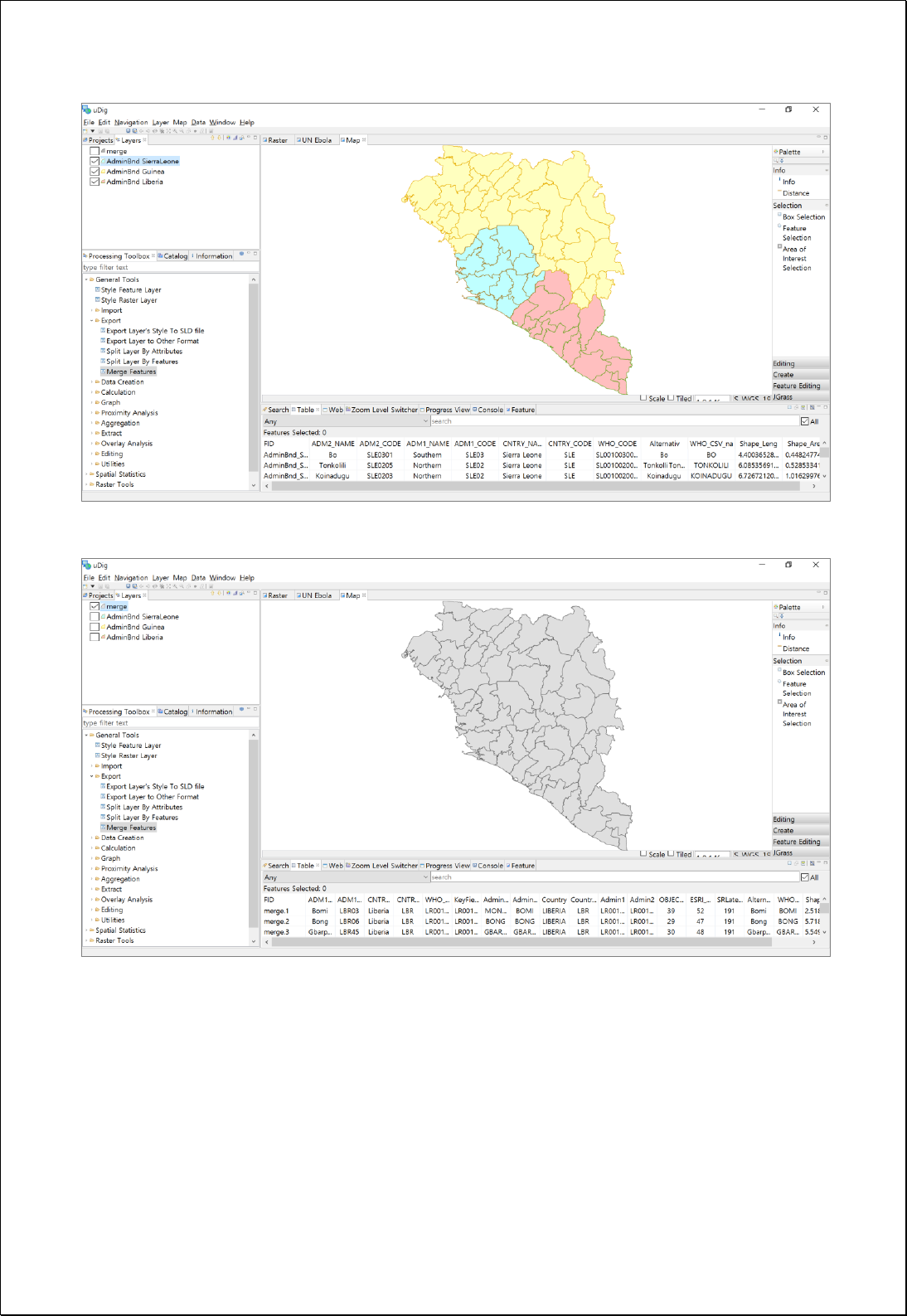Viewport: 907px width, 1316px height.
Task: Check AdminBnd Guinea layer in gray-map window
Action: (95, 627)
